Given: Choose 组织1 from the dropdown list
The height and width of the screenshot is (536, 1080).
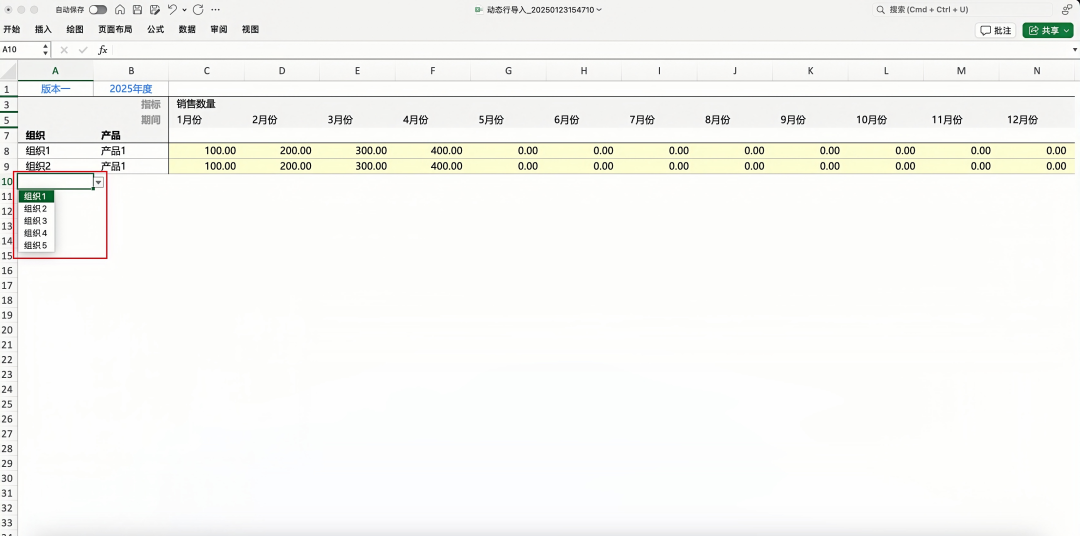Looking at the screenshot, I should coord(36,196).
